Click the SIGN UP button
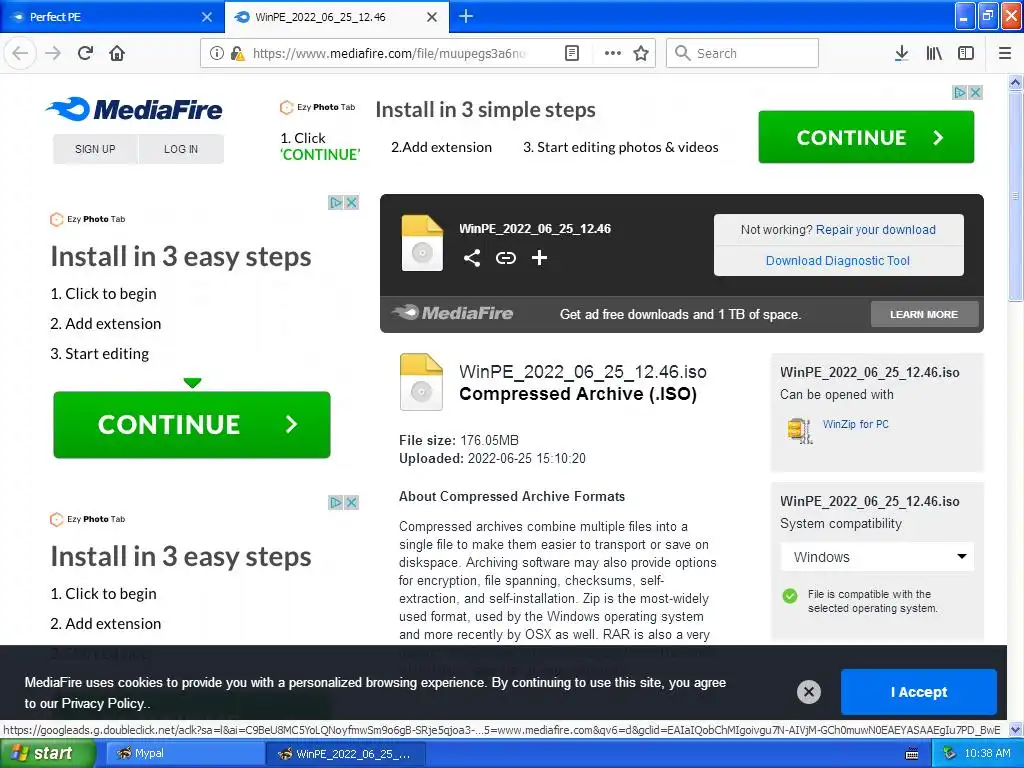The width and height of the screenshot is (1024, 768). [x=95, y=149]
